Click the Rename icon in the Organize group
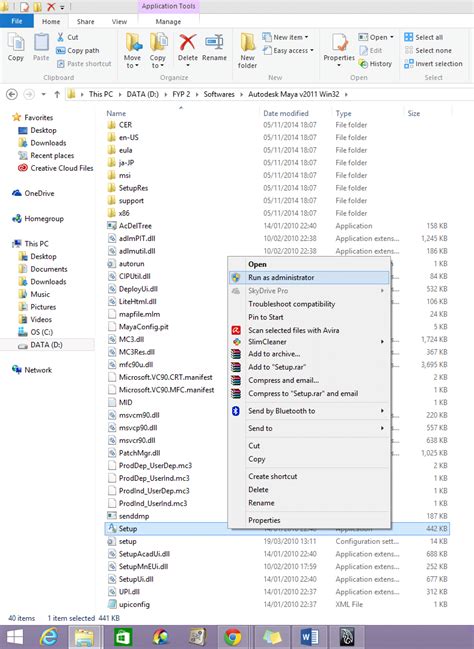This screenshot has width=474, height=649. tap(214, 43)
